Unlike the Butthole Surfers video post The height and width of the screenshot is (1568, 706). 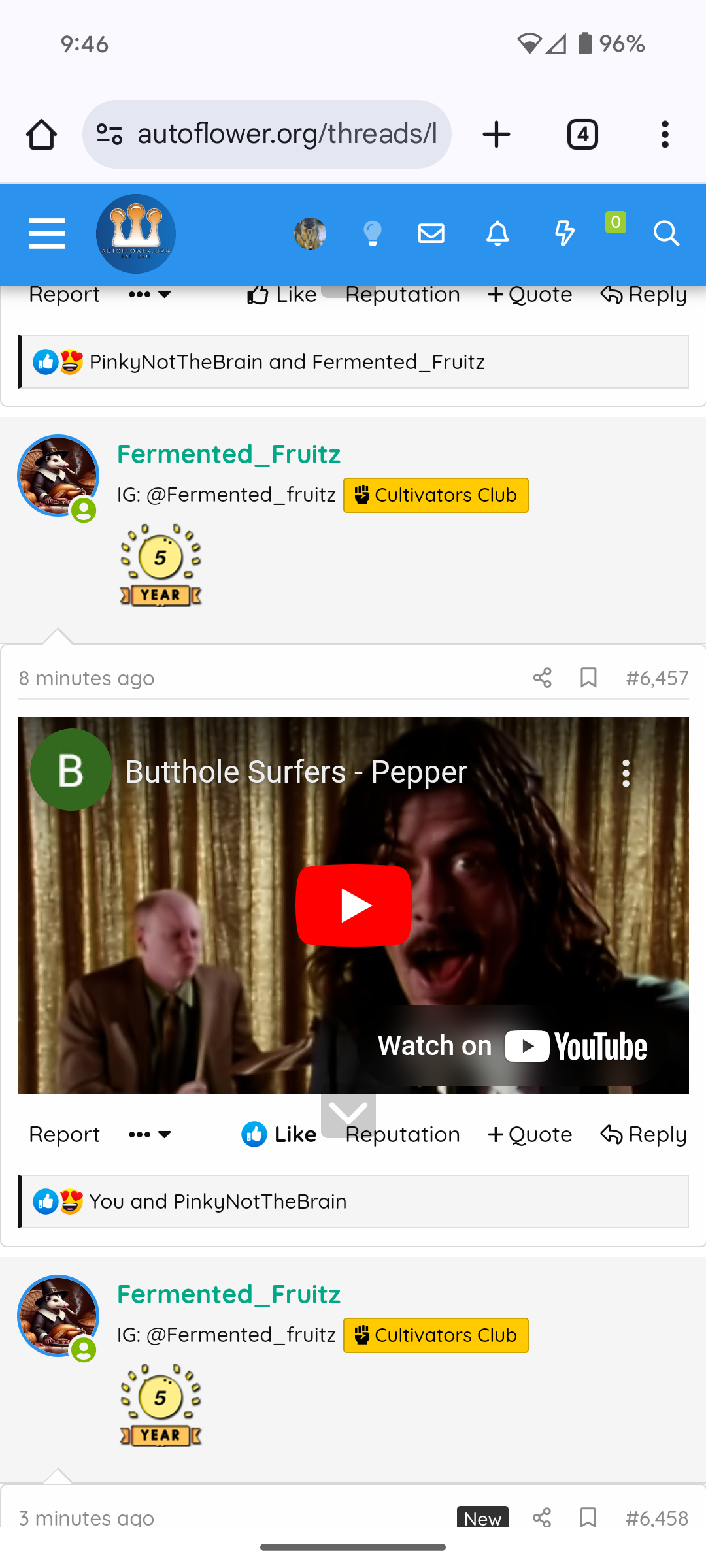279,1134
